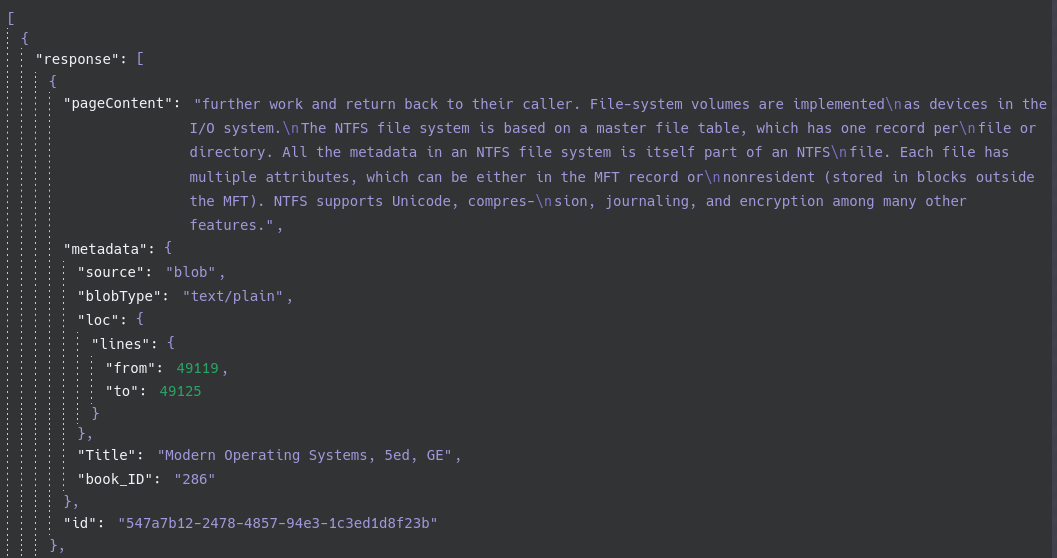Select the UUID value starting with 547a7b12
The width and height of the screenshot is (1057, 558).
click(x=277, y=523)
